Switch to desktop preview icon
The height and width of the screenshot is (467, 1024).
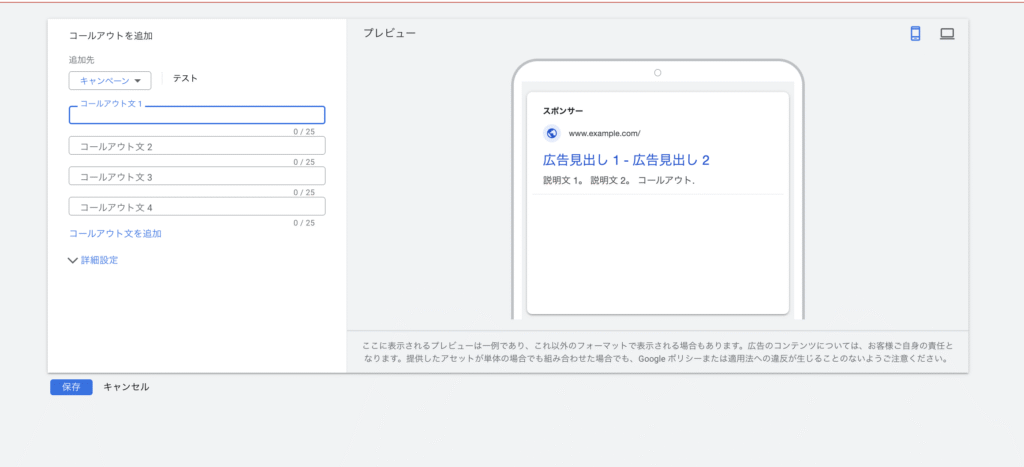pos(947,34)
